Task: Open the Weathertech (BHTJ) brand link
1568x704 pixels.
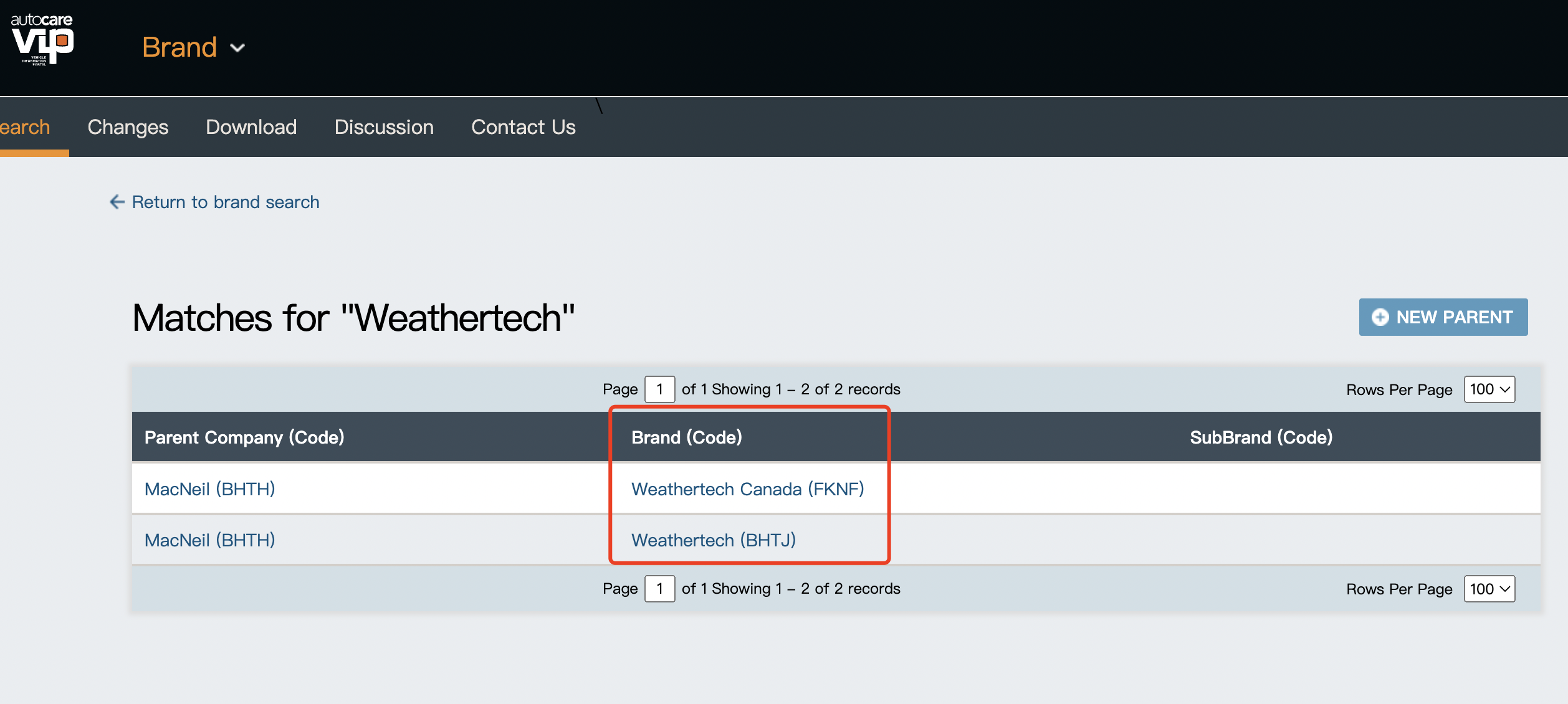Action: pos(714,540)
